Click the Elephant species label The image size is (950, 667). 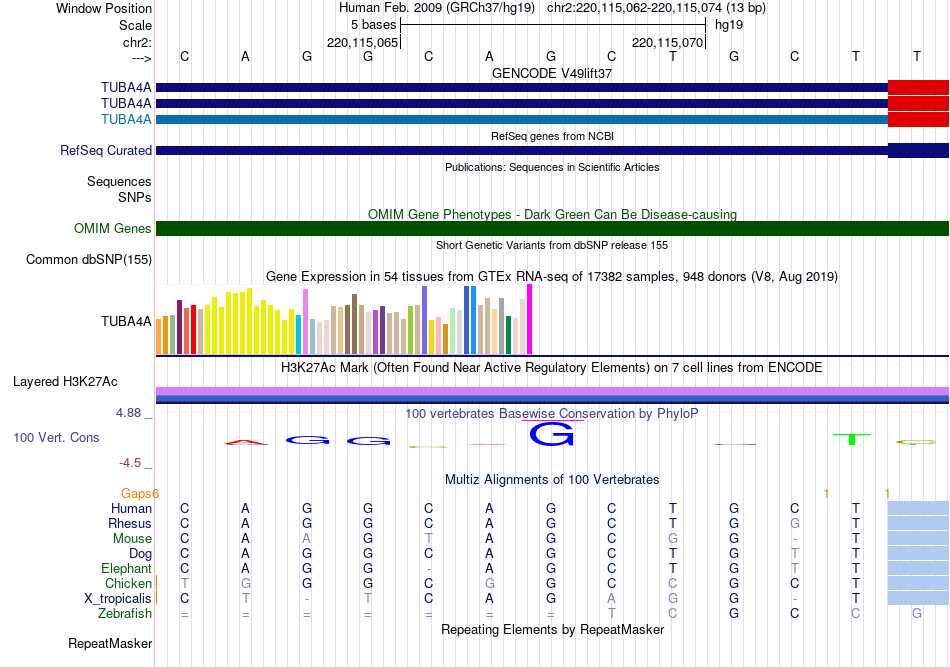pyautogui.click(x=126, y=568)
